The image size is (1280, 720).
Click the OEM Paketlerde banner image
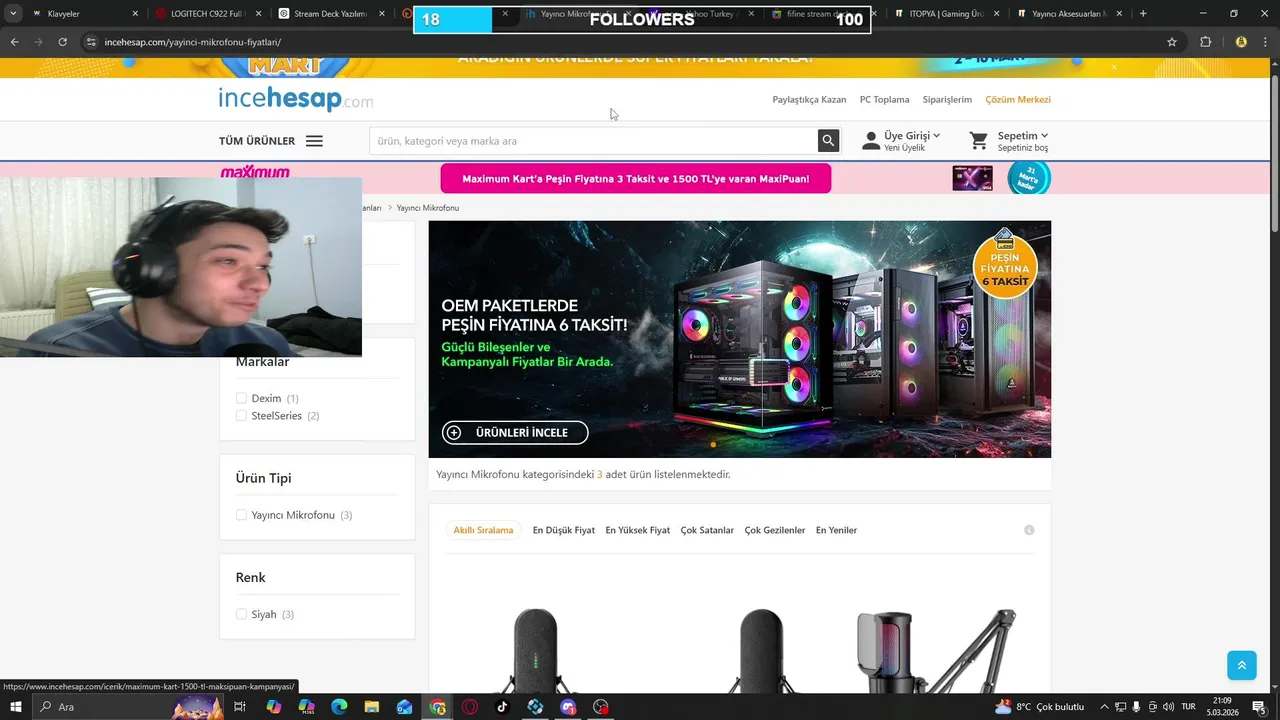(740, 339)
